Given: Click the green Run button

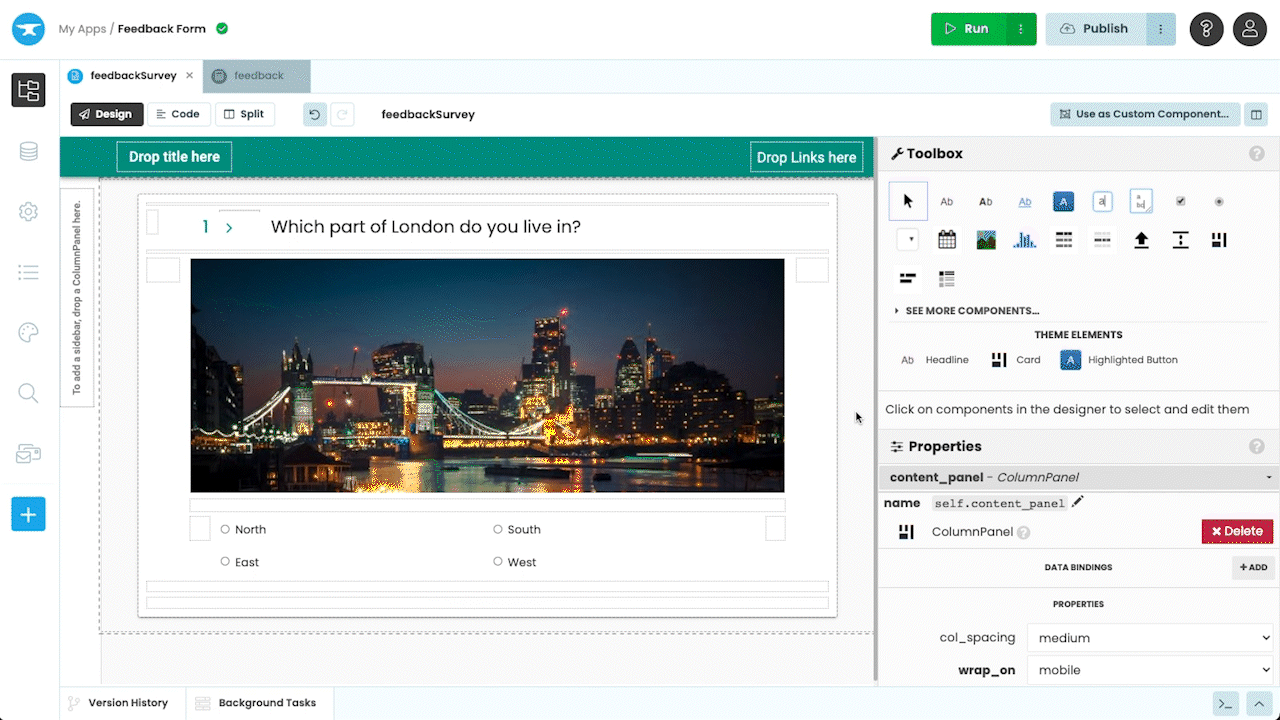Looking at the screenshot, I should coord(968,29).
